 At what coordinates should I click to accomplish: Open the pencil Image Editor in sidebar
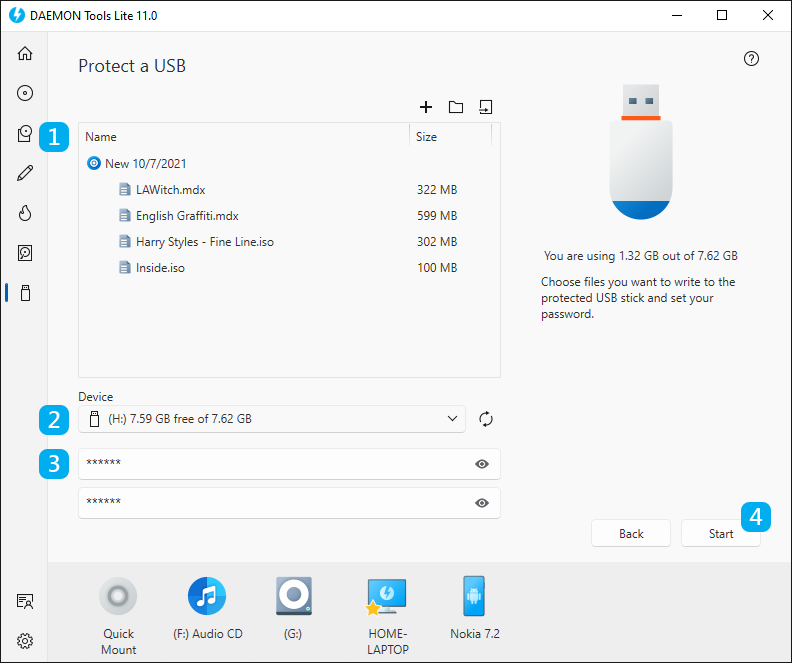pyautogui.click(x=25, y=173)
